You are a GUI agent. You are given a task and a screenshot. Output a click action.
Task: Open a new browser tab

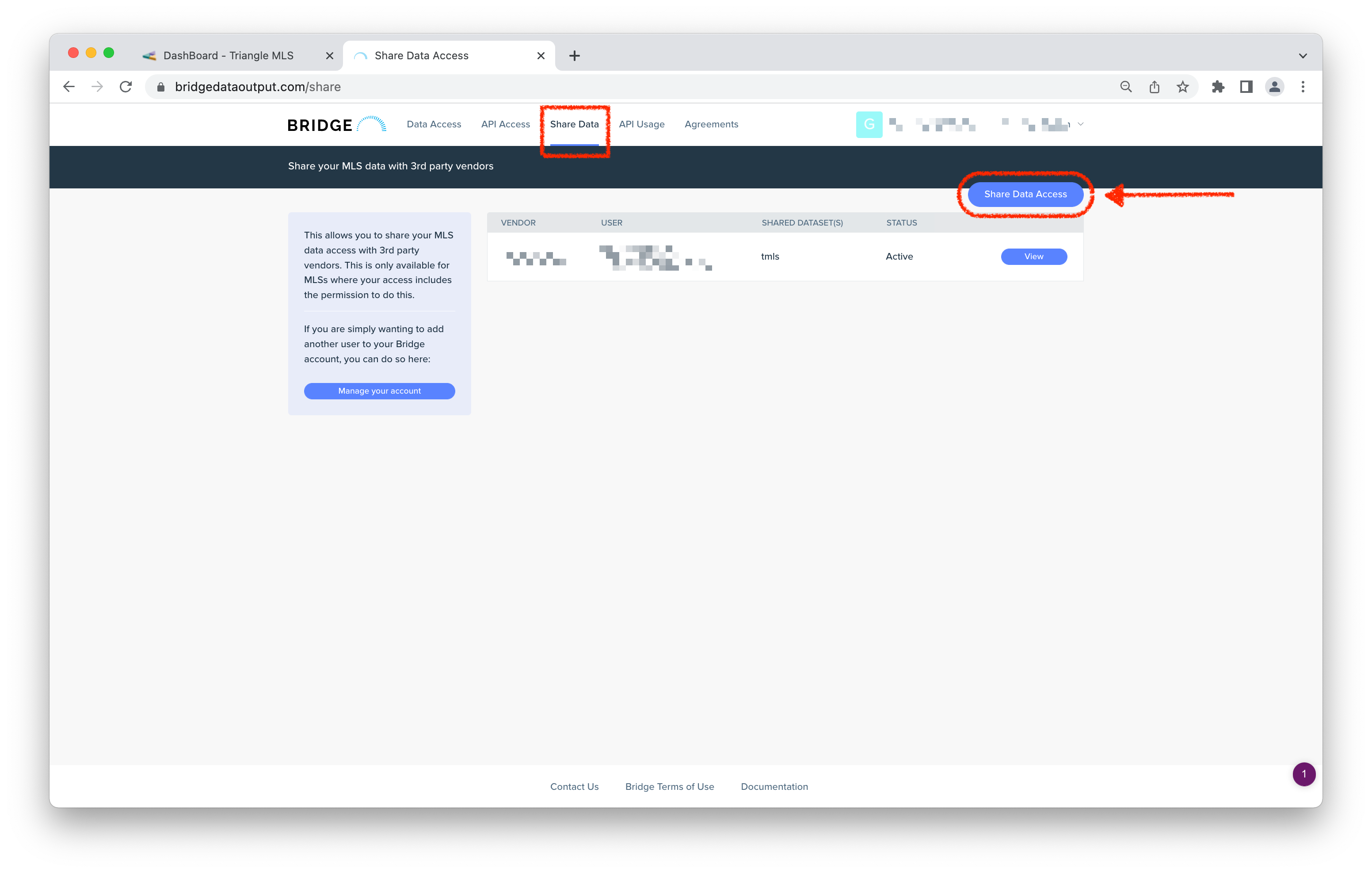(574, 55)
